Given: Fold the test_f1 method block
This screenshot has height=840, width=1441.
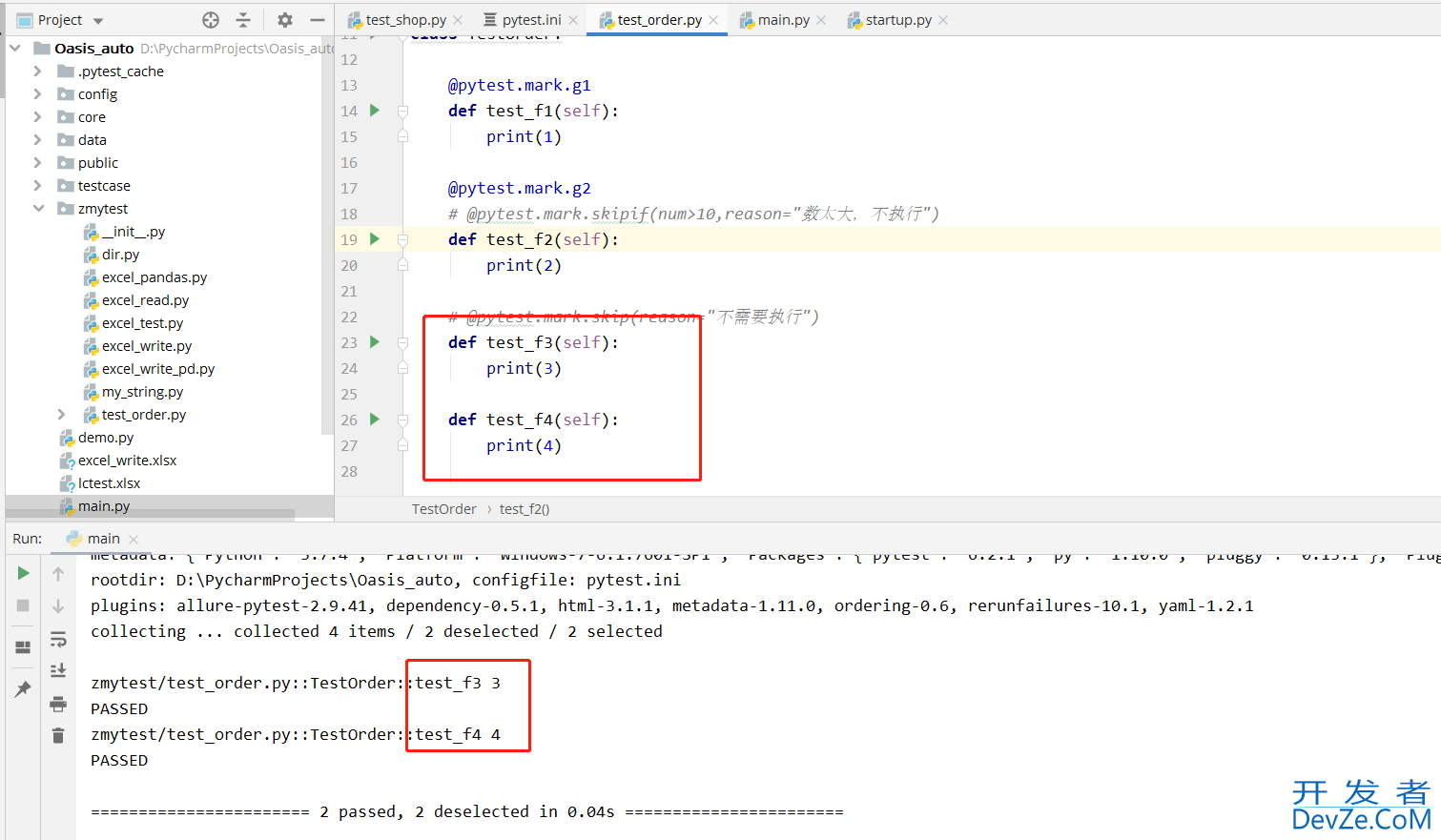Looking at the screenshot, I should coord(402,112).
